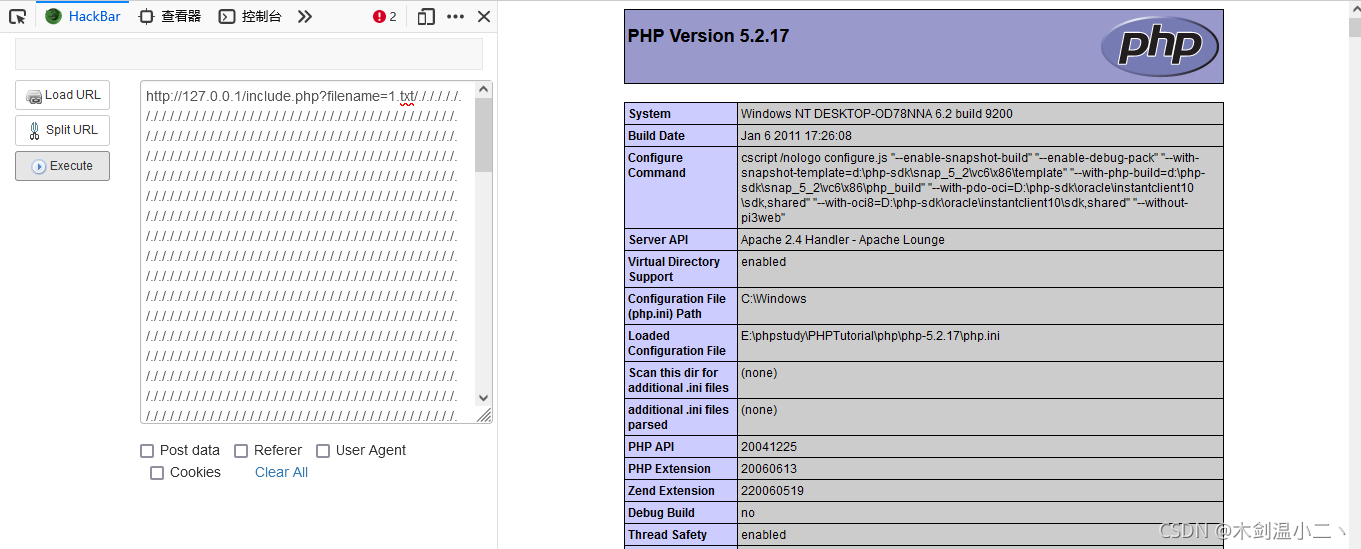The image size is (1361, 549).
Task: Click the PHP Version 5.2.17 heading
Action: point(708,36)
